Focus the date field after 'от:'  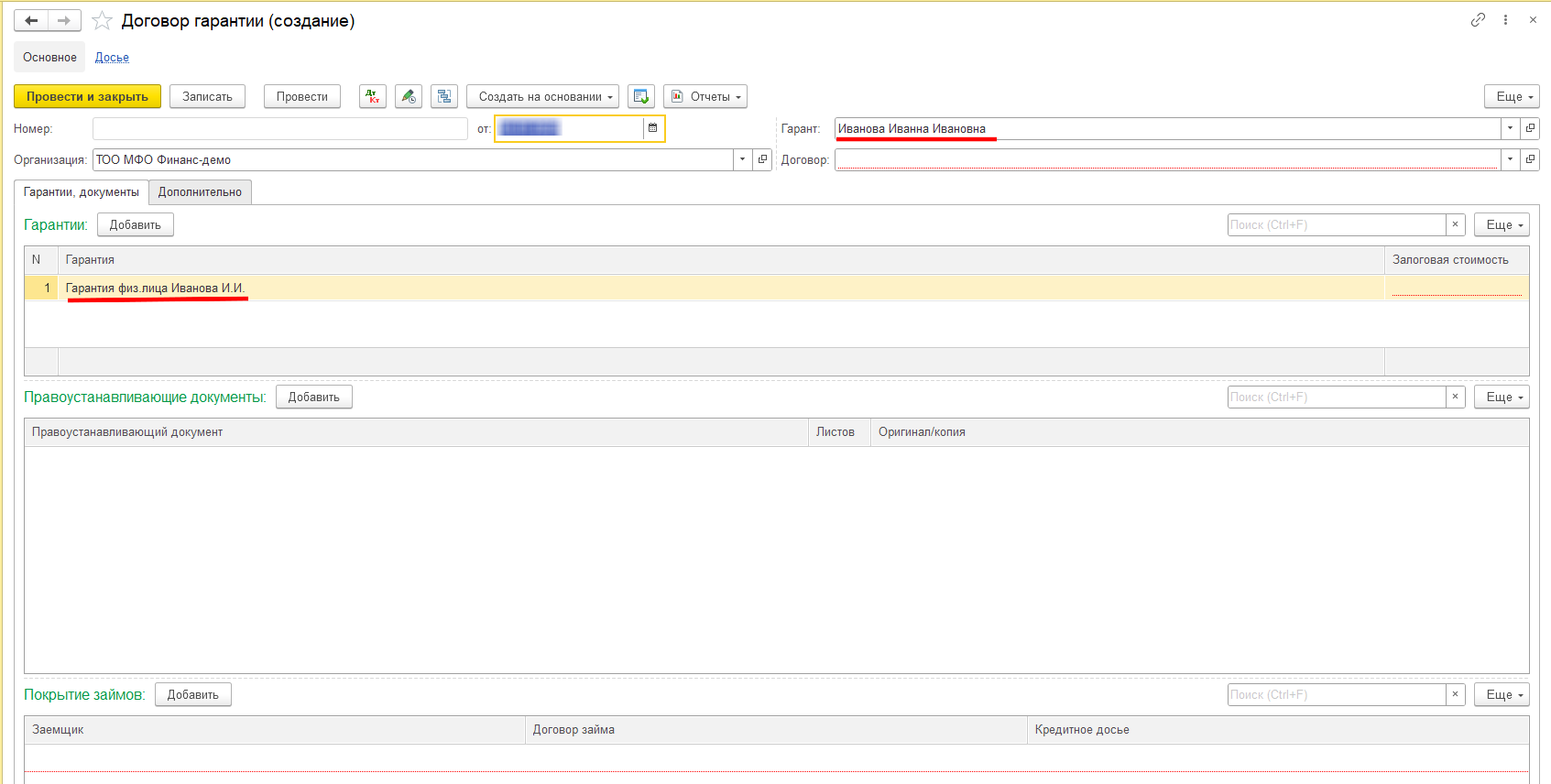569,128
